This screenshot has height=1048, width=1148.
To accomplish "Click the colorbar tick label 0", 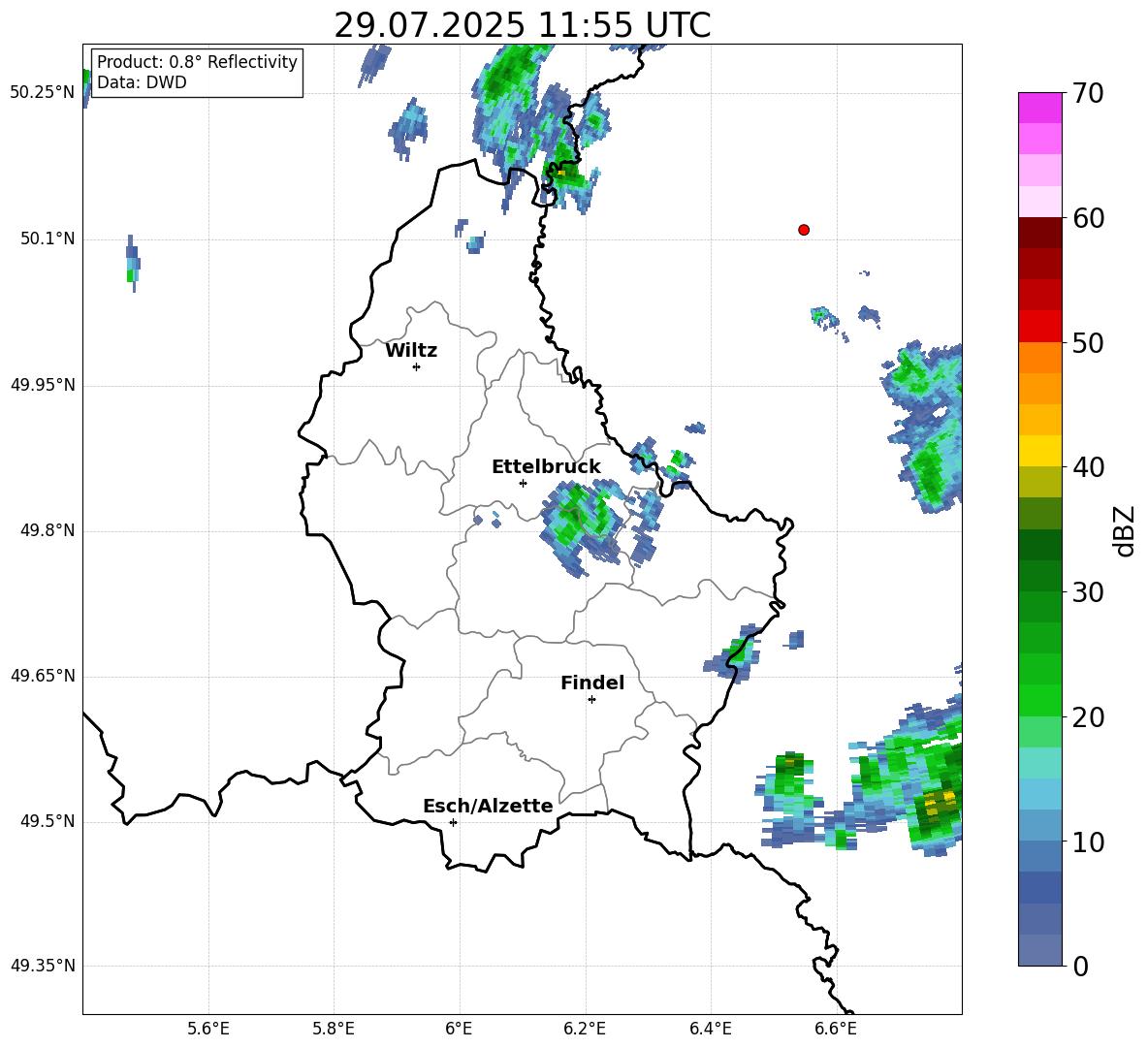I will pyautogui.click(x=1080, y=967).
